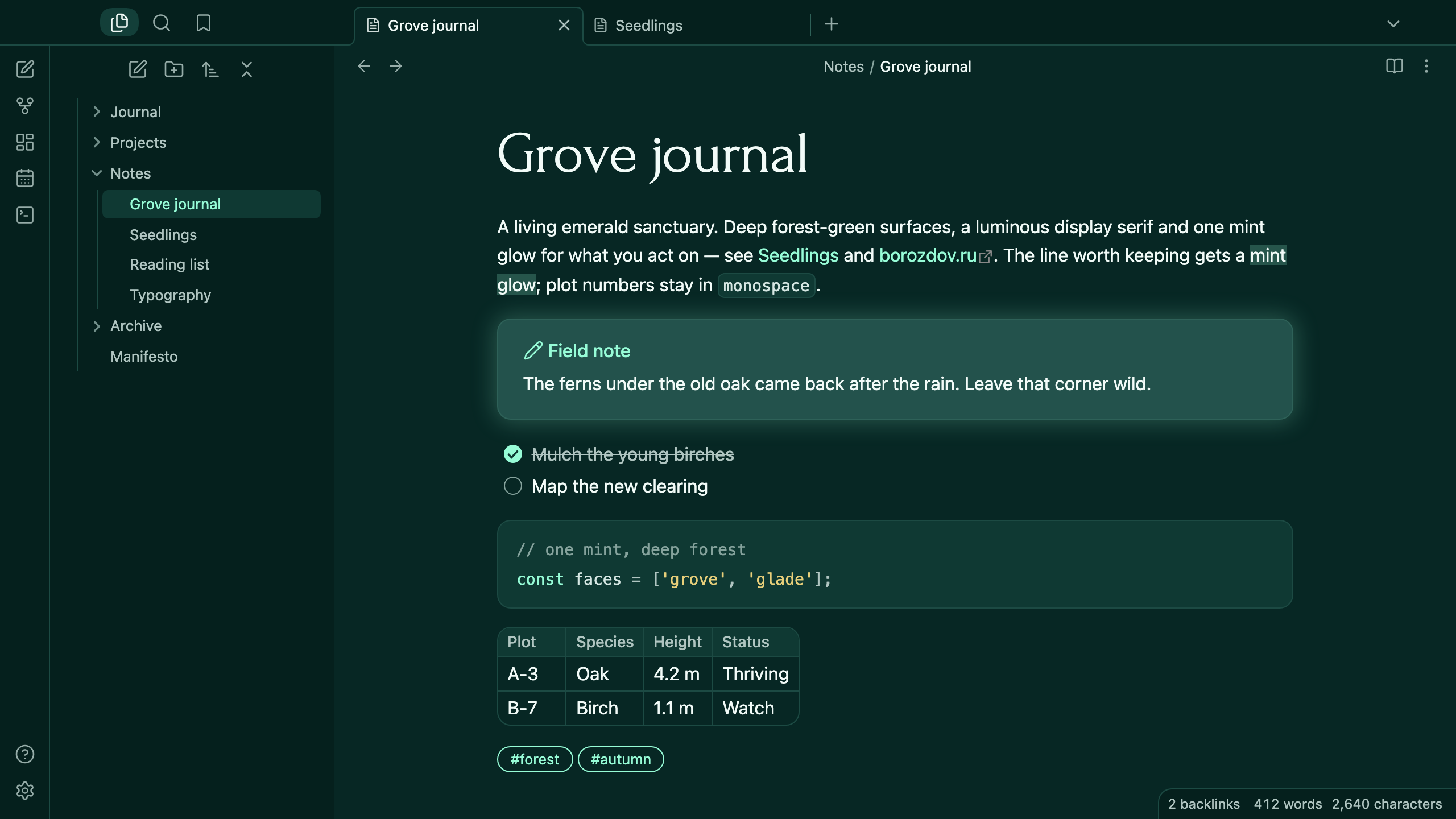Image resolution: width=1456 pixels, height=819 pixels.
Task: Click '2 backlinks' in the status bar
Action: [1203, 804]
